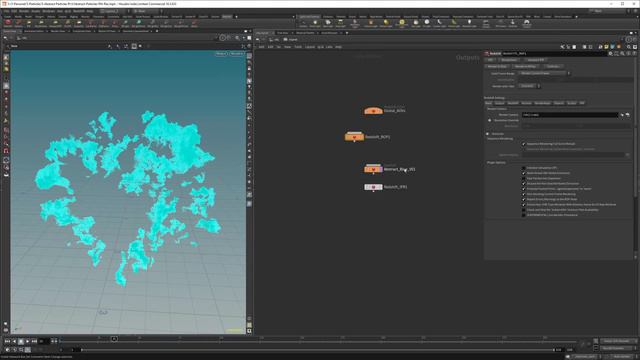Add an Area Light from the shelf
This screenshot has width=640, height=360.
(340, 23)
